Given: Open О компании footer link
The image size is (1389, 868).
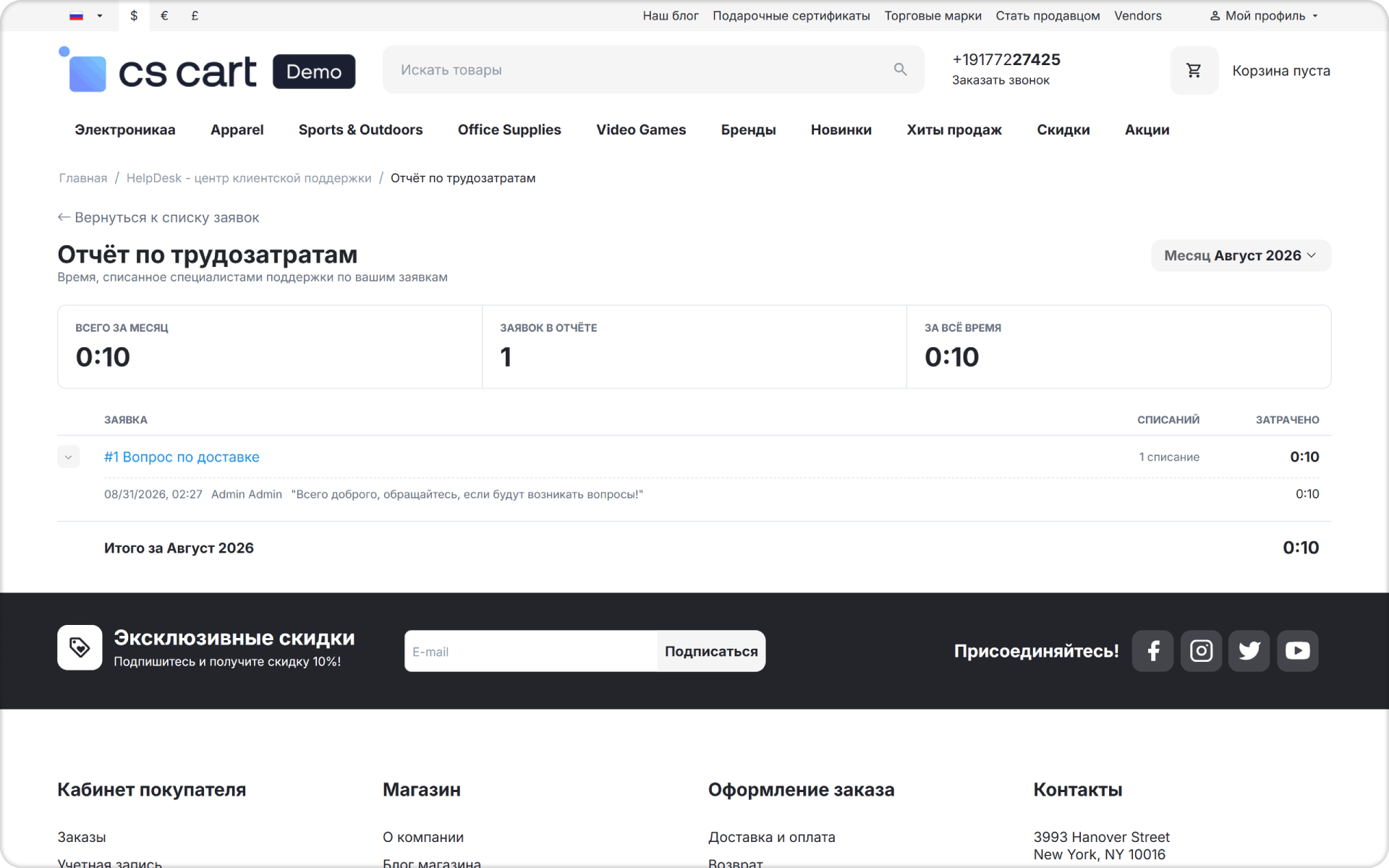Looking at the screenshot, I should [423, 837].
